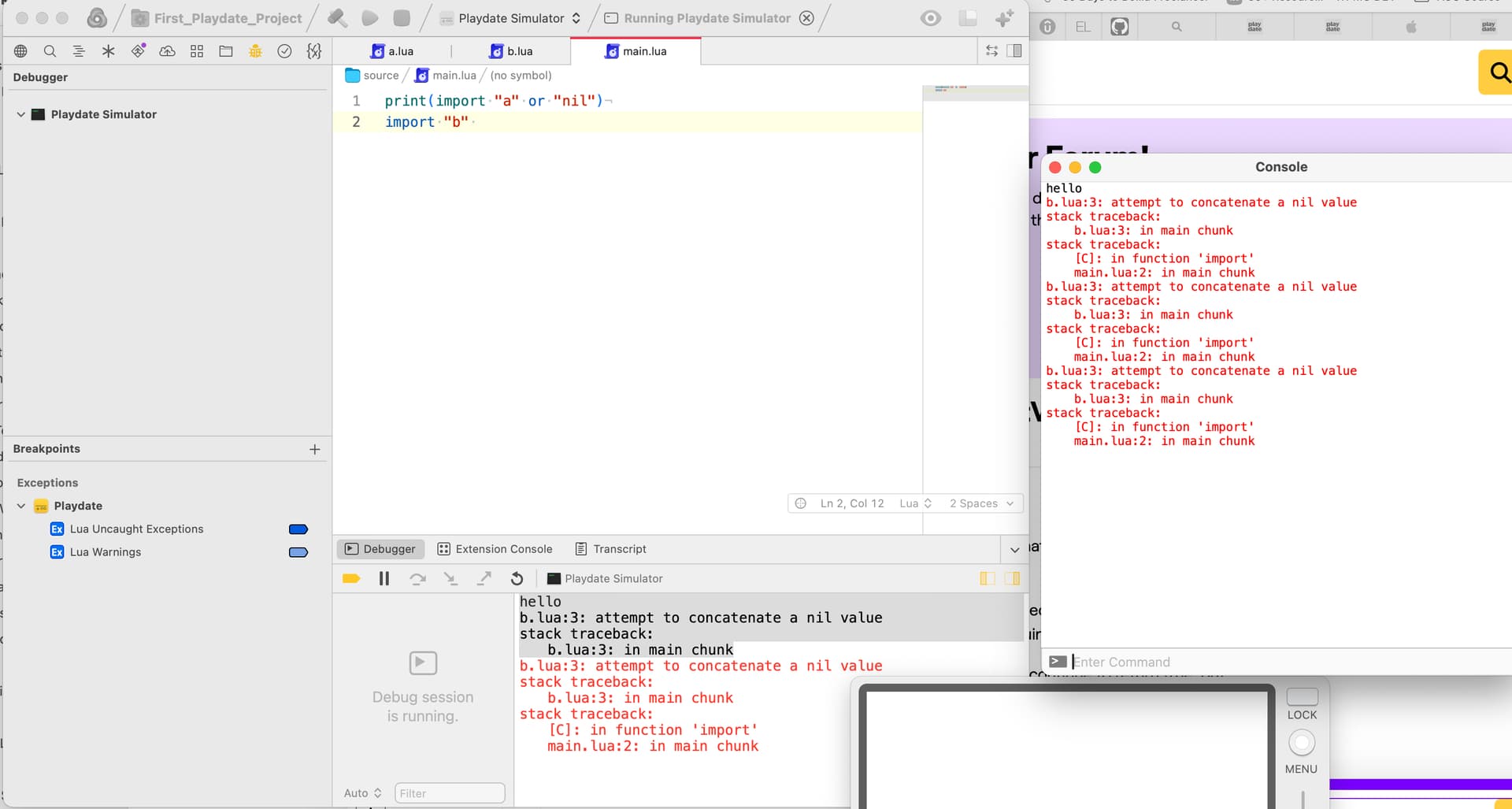Screen dimensions: 1512x809
Task: Toggle the left debug pane split
Action: coord(988,579)
